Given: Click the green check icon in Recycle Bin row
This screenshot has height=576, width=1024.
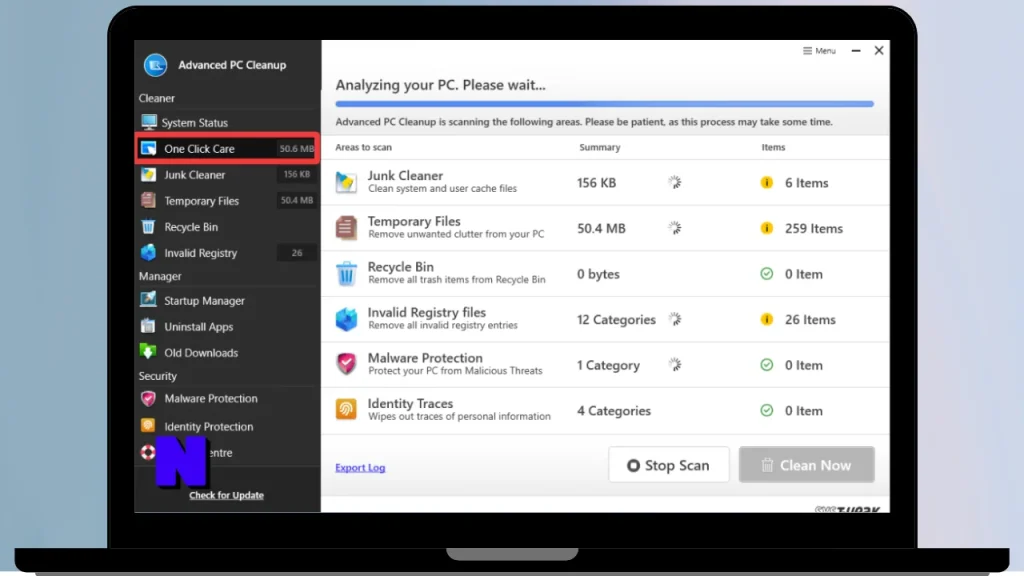Looking at the screenshot, I should (767, 274).
